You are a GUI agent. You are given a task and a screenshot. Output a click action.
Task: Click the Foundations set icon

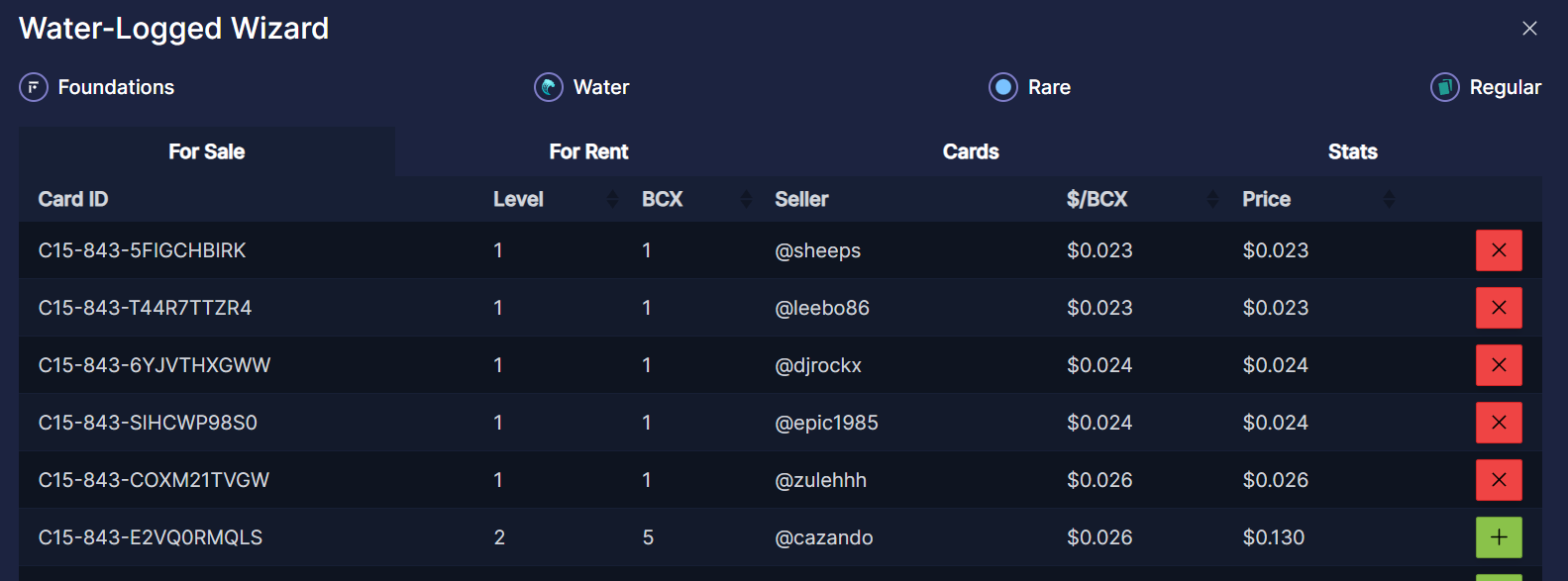(34, 87)
